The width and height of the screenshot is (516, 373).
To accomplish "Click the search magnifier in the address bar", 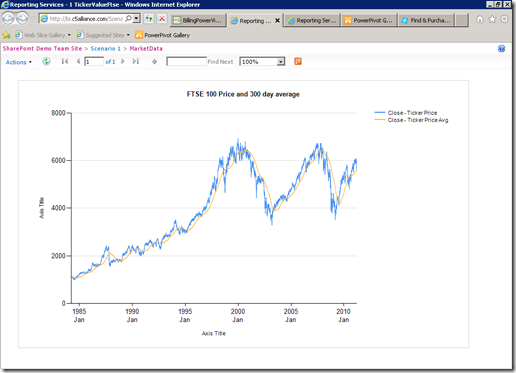I will [128, 19].
